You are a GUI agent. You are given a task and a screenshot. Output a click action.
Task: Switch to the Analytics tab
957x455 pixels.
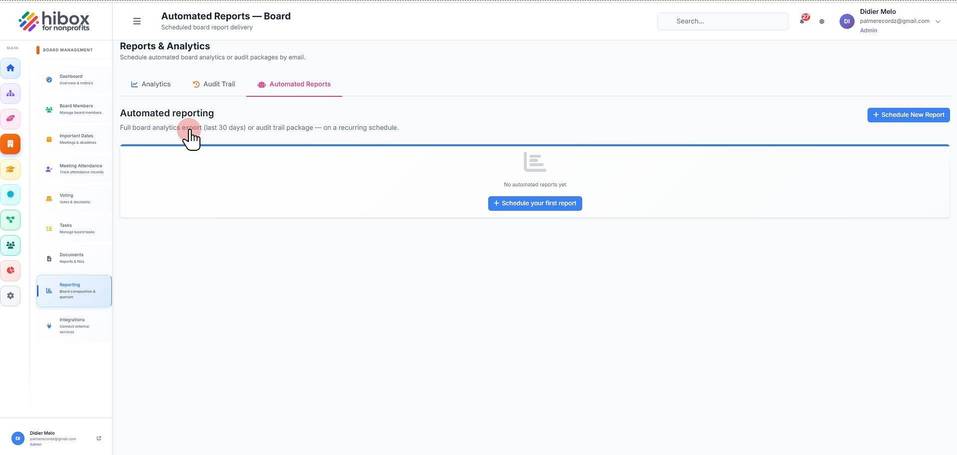151,84
